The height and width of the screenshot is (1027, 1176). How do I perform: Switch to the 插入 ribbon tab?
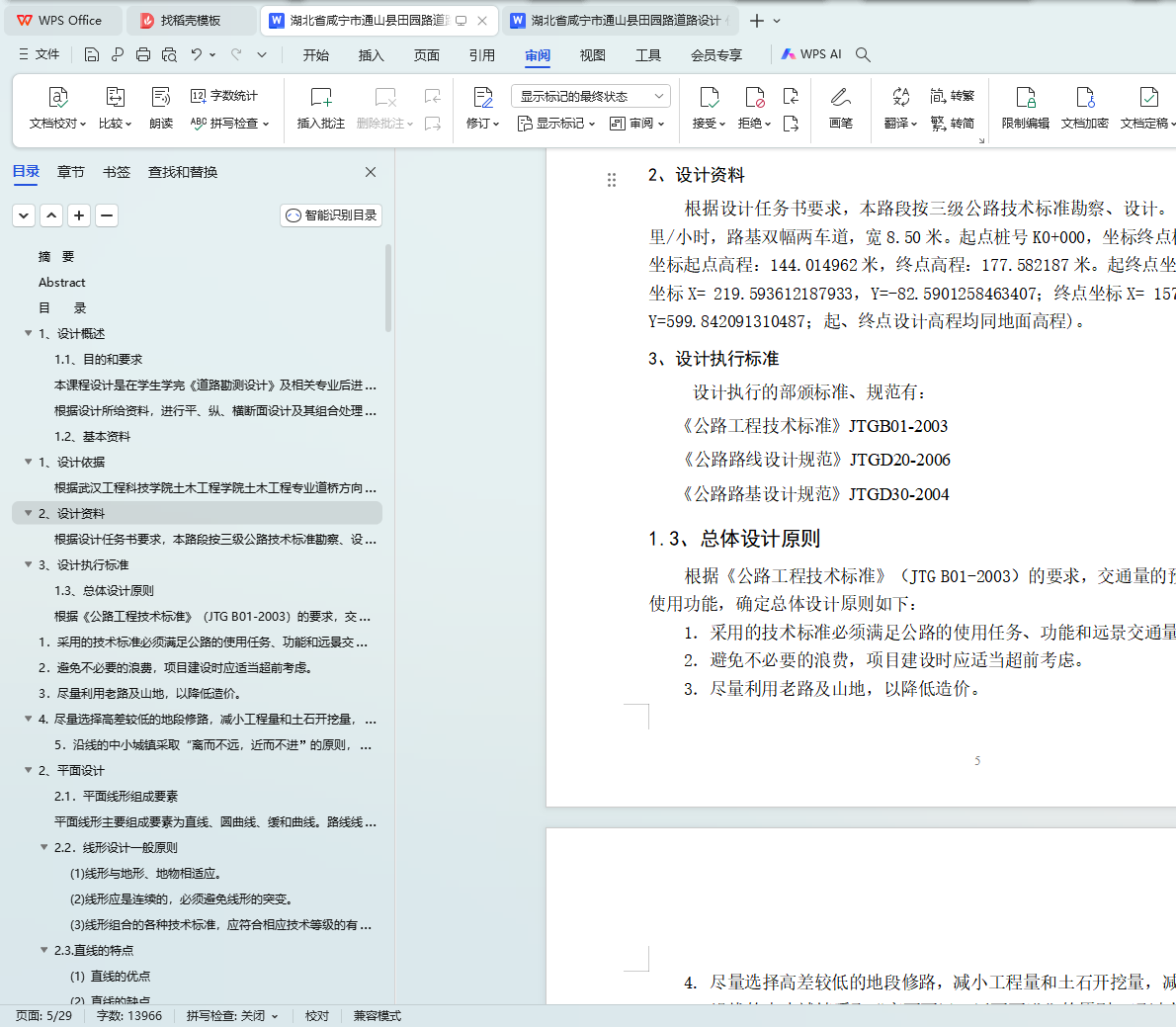click(372, 54)
